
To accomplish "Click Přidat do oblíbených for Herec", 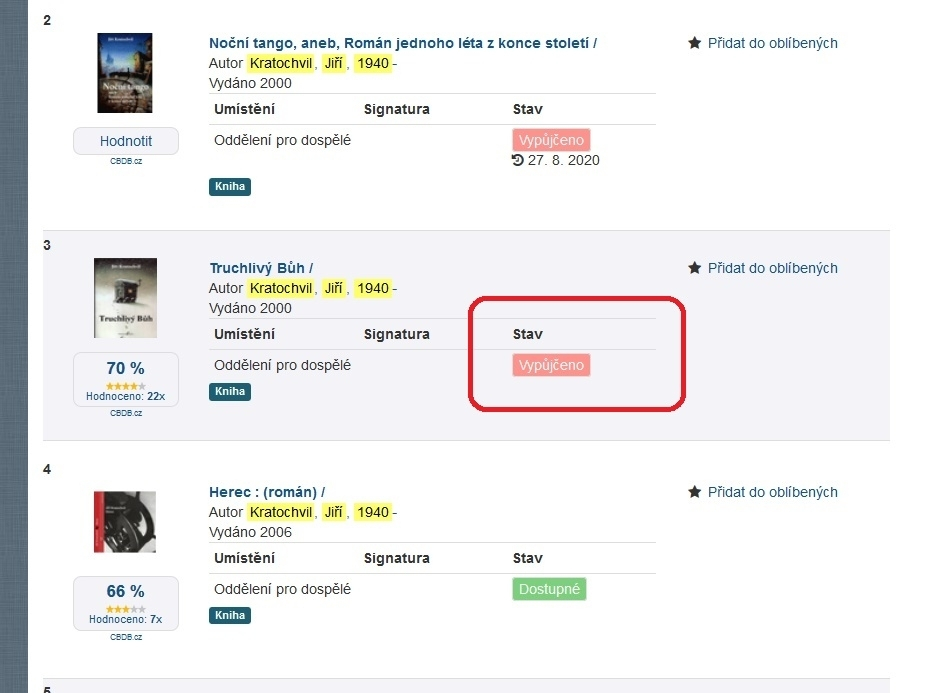I will click(772, 492).
